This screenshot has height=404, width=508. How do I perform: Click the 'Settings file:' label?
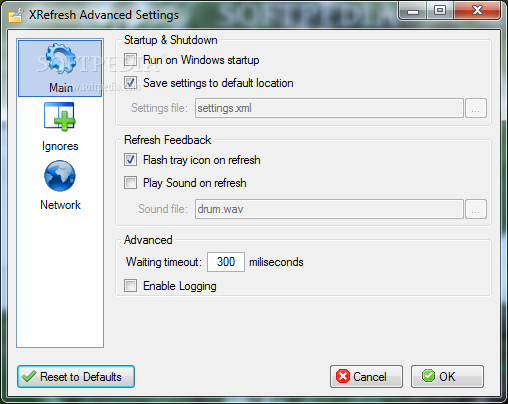point(159,108)
